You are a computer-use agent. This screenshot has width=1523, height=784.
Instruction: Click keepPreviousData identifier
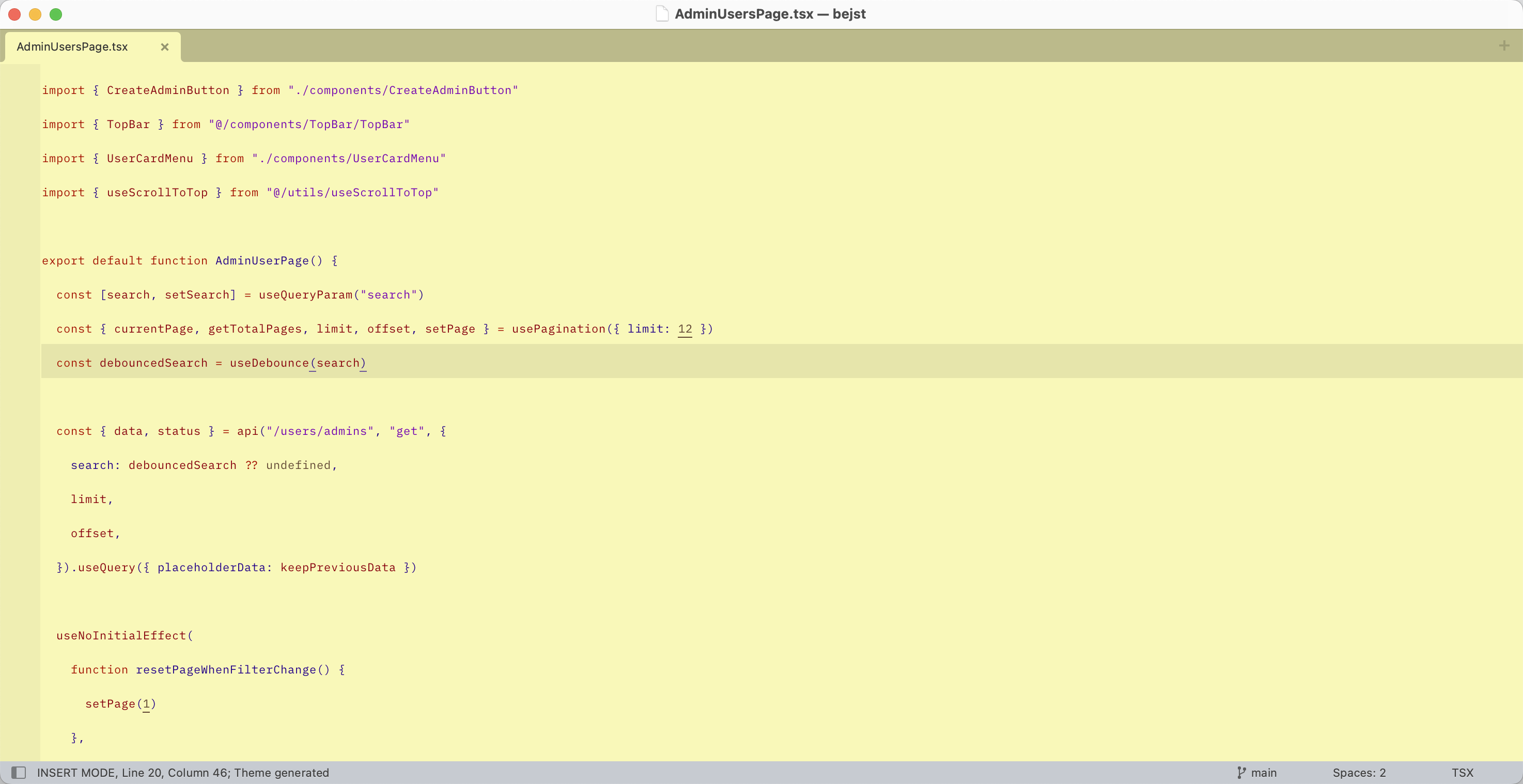pyautogui.click(x=337, y=568)
